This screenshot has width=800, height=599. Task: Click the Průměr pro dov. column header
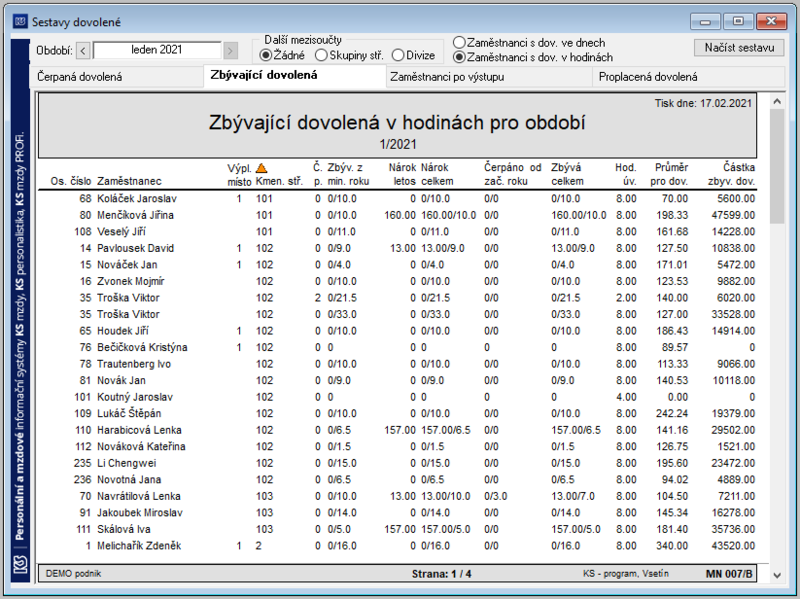[669, 174]
